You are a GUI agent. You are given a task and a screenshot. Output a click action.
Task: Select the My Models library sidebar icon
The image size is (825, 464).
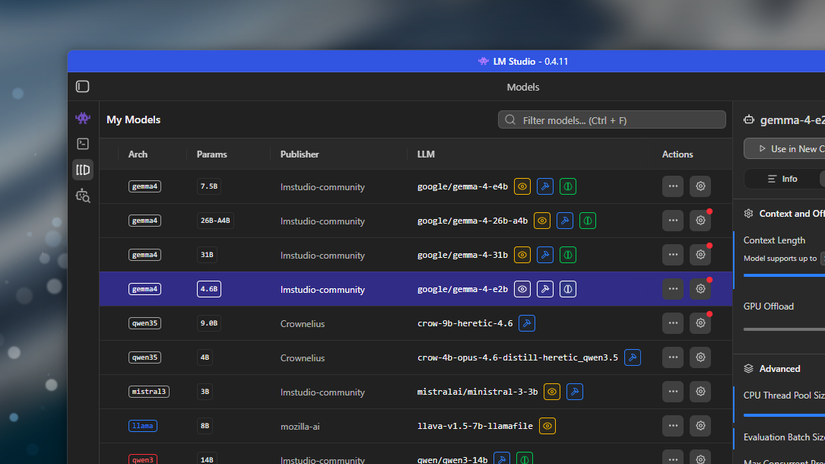(x=83, y=170)
